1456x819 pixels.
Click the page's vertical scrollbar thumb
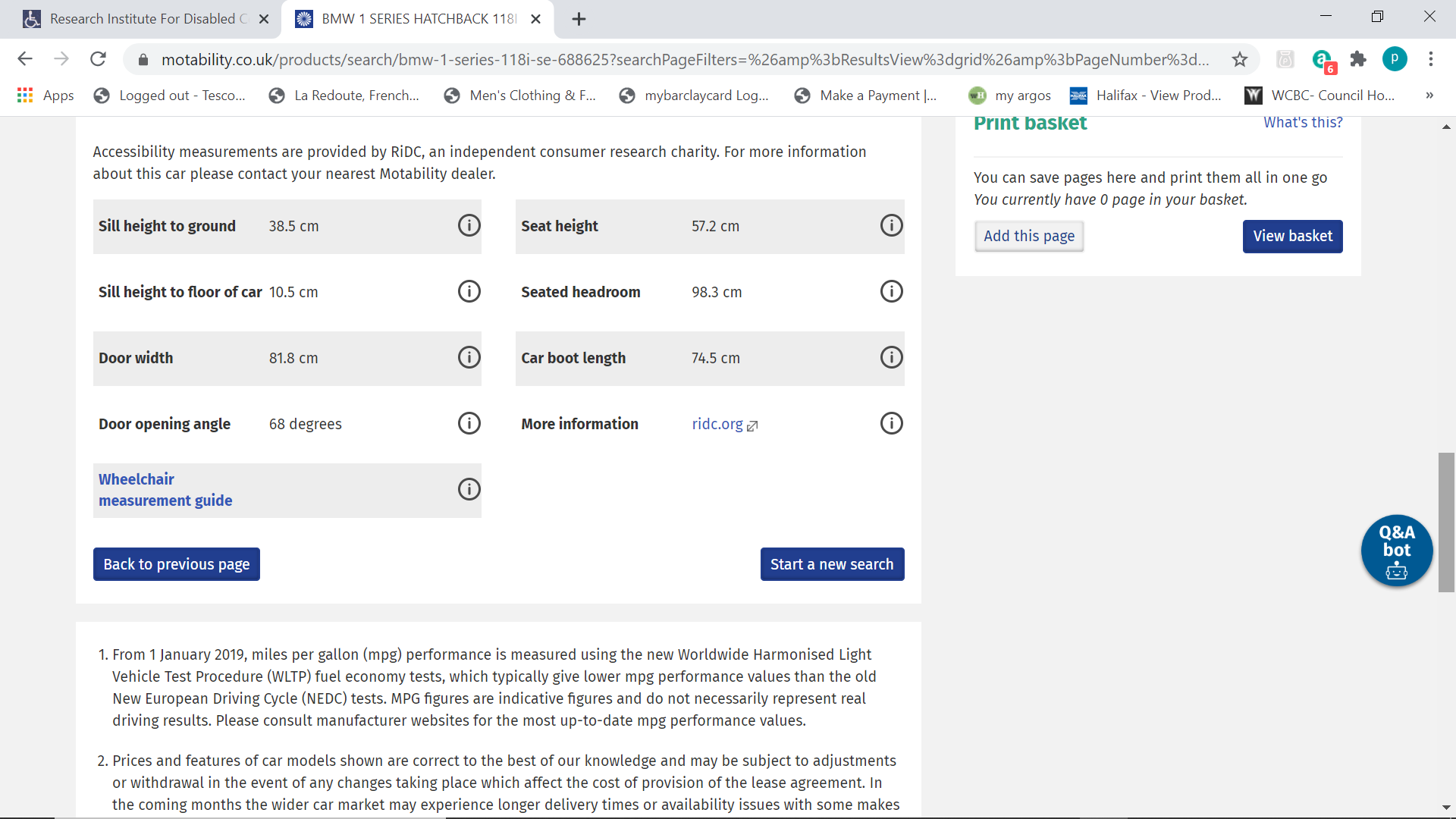[1446, 522]
